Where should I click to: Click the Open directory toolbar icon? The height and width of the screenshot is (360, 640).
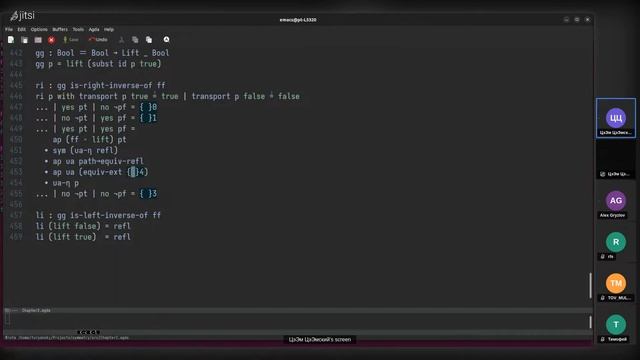[x=38, y=40]
